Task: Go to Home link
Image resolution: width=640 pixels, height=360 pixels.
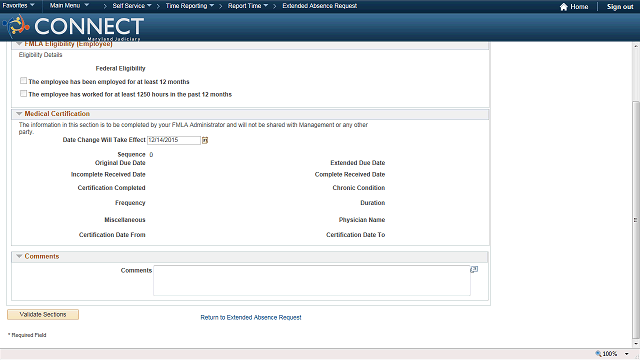Action: [x=579, y=7]
